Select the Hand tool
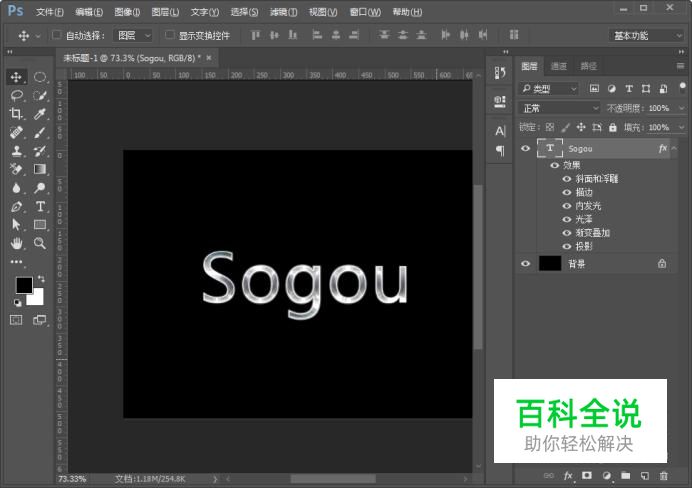 [16, 243]
